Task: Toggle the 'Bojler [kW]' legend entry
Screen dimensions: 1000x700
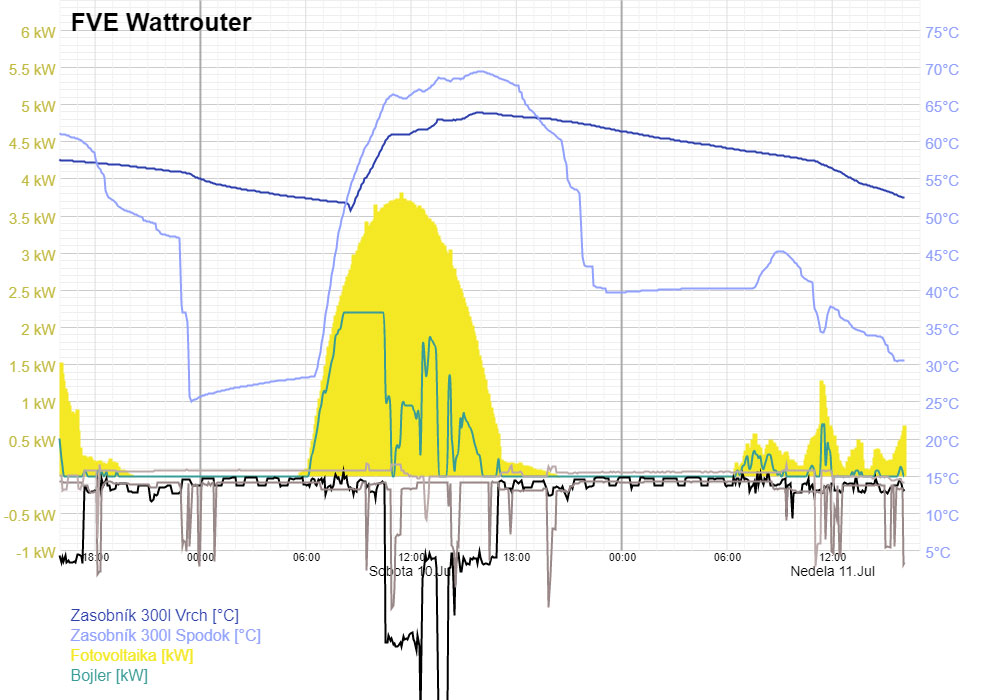Action: click(x=109, y=675)
